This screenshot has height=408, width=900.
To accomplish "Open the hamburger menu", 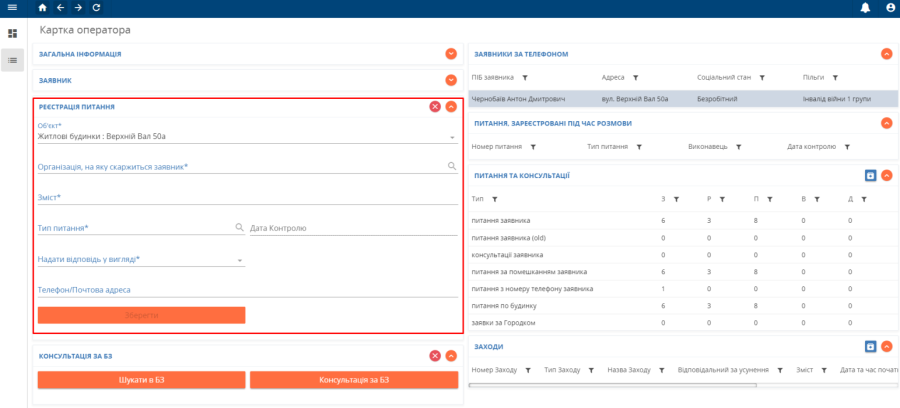I will pyautogui.click(x=12, y=8).
